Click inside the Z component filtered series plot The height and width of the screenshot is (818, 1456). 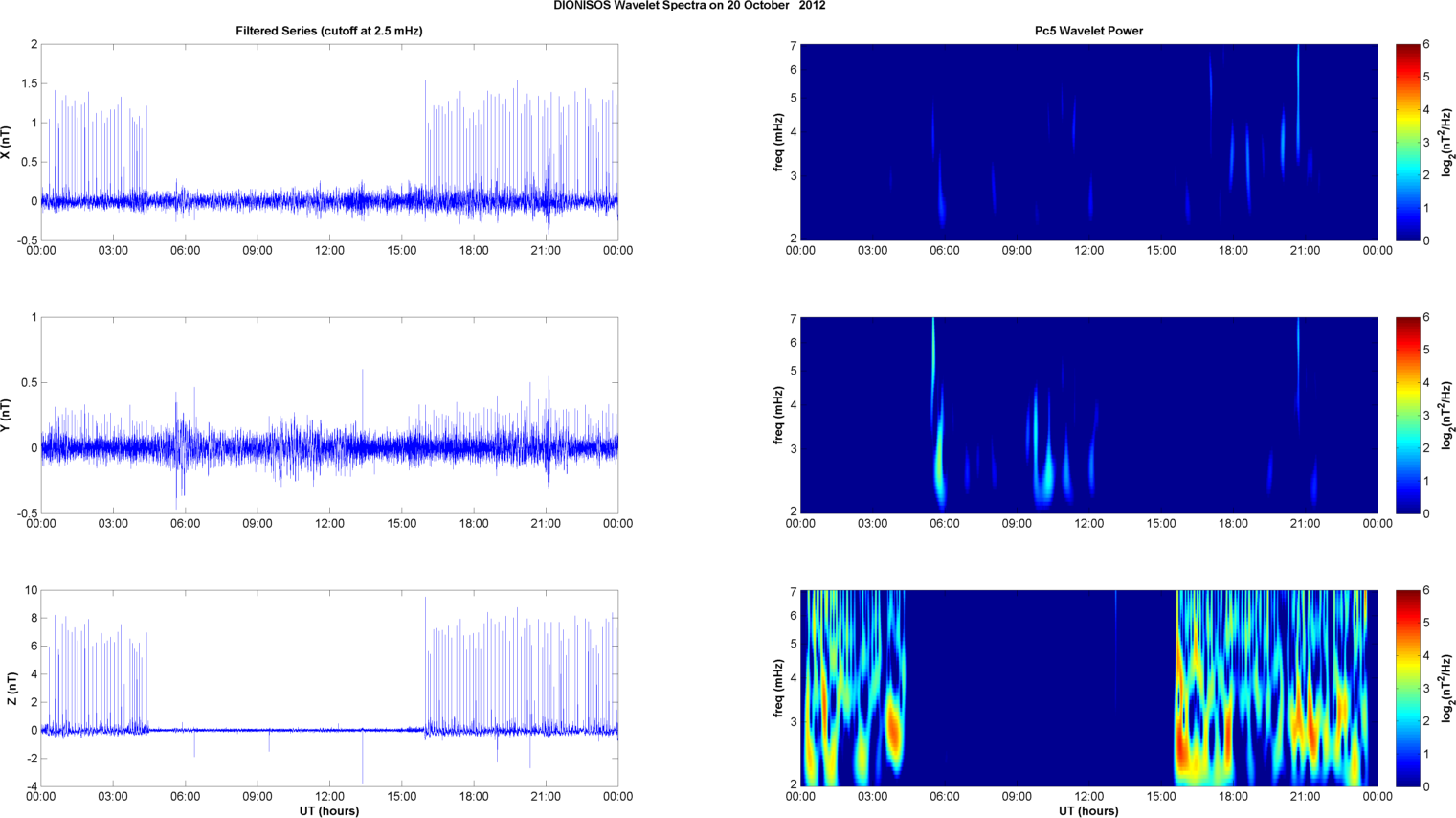329,689
